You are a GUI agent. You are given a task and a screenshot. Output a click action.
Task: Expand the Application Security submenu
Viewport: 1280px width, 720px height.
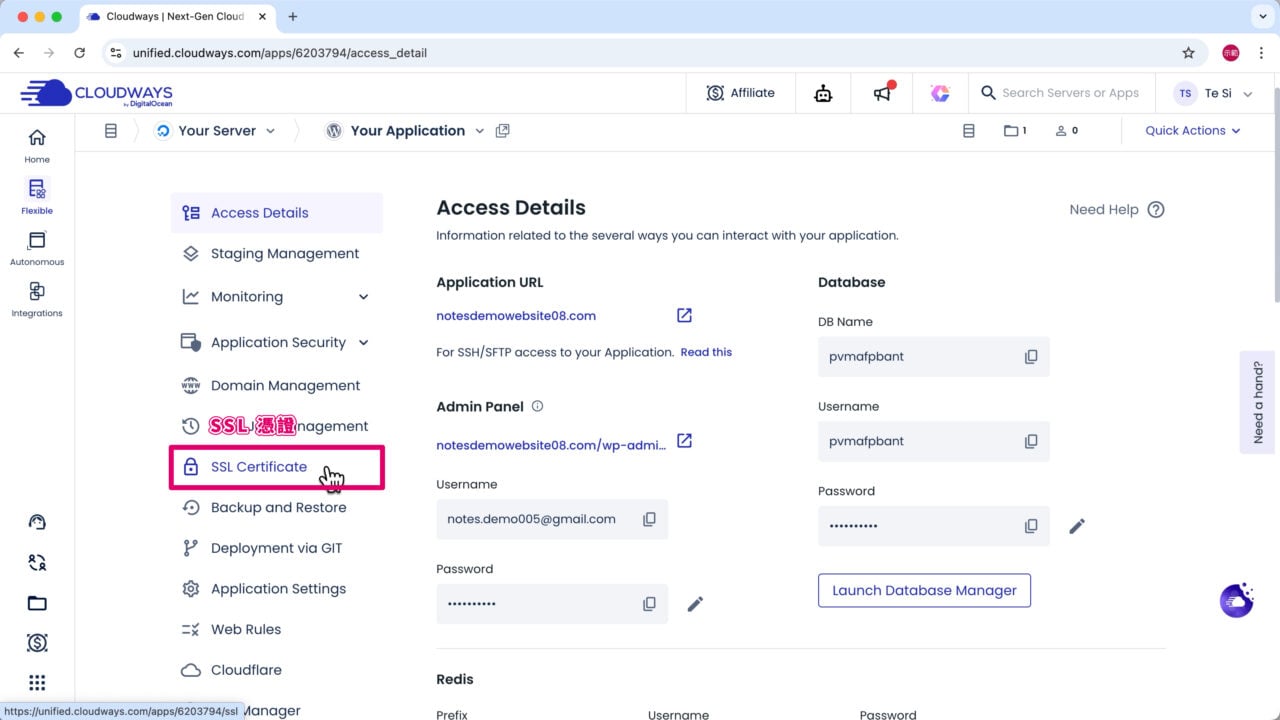click(363, 342)
